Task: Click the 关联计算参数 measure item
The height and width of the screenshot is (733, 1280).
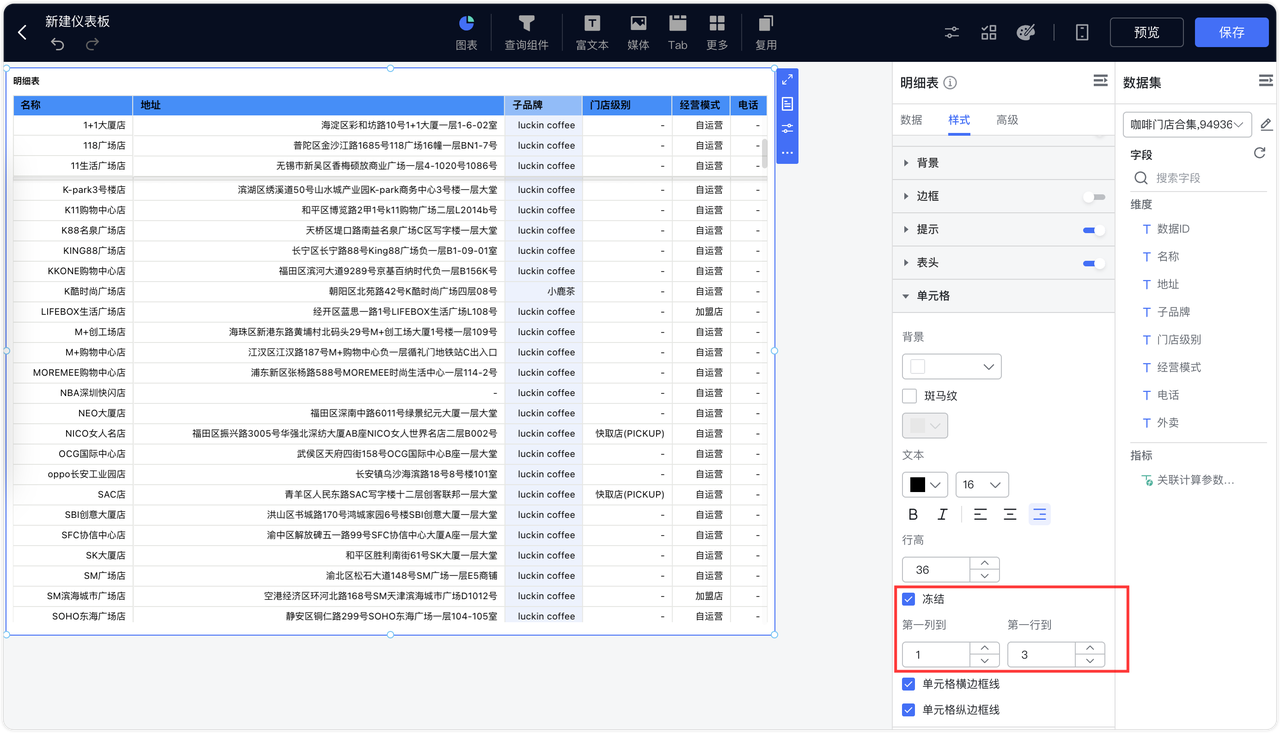Action: click(x=1187, y=480)
